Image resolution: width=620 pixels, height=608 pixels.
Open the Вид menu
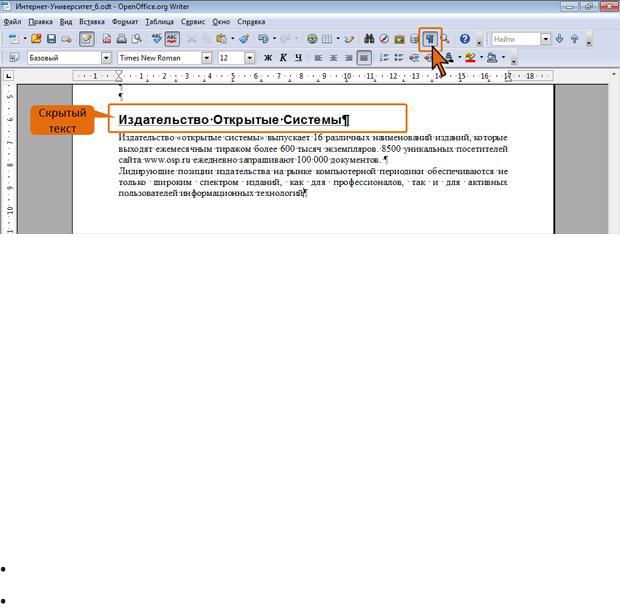(x=66, y=22)
